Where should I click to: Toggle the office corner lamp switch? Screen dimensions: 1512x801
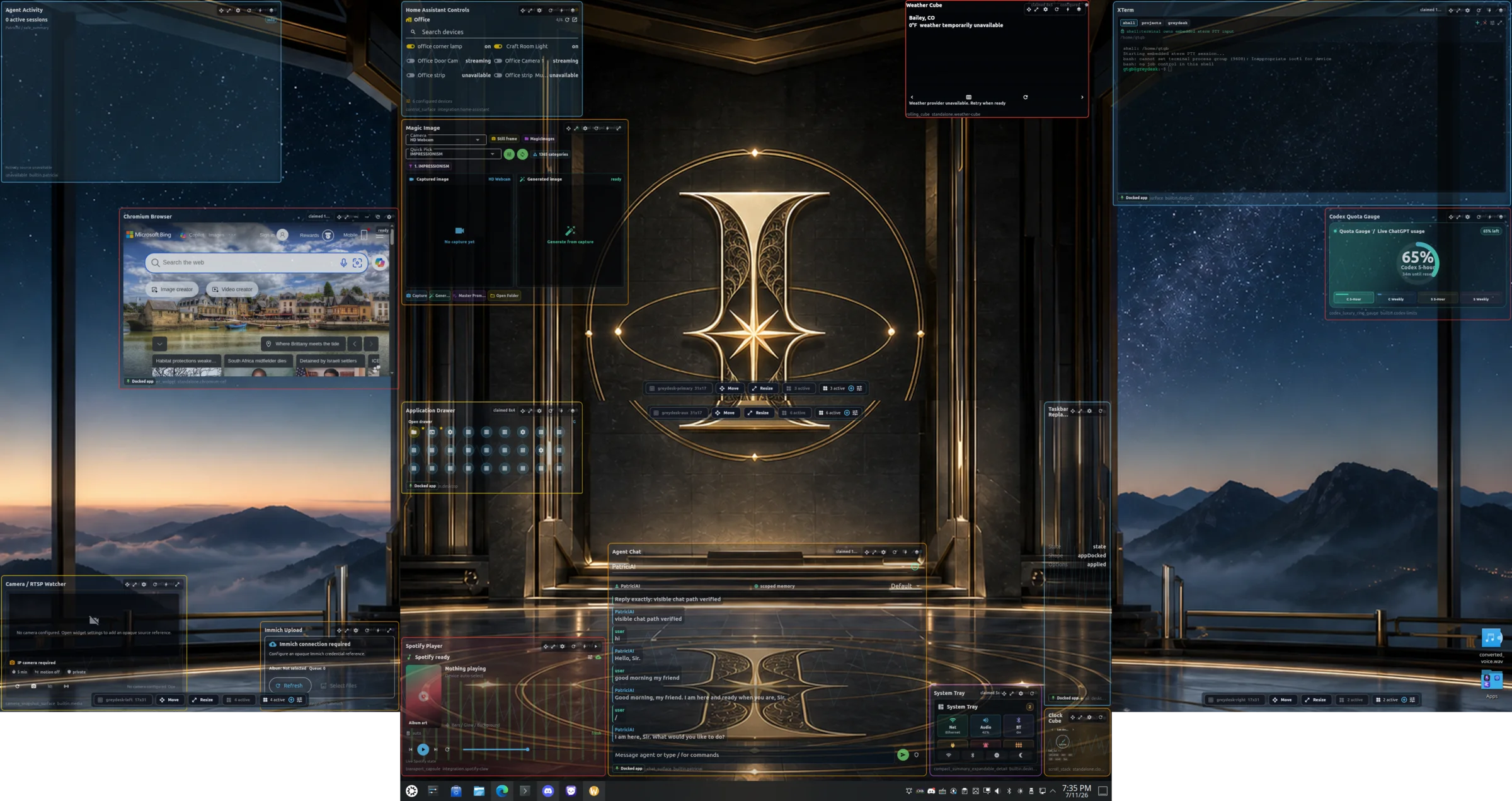(411, 47)
